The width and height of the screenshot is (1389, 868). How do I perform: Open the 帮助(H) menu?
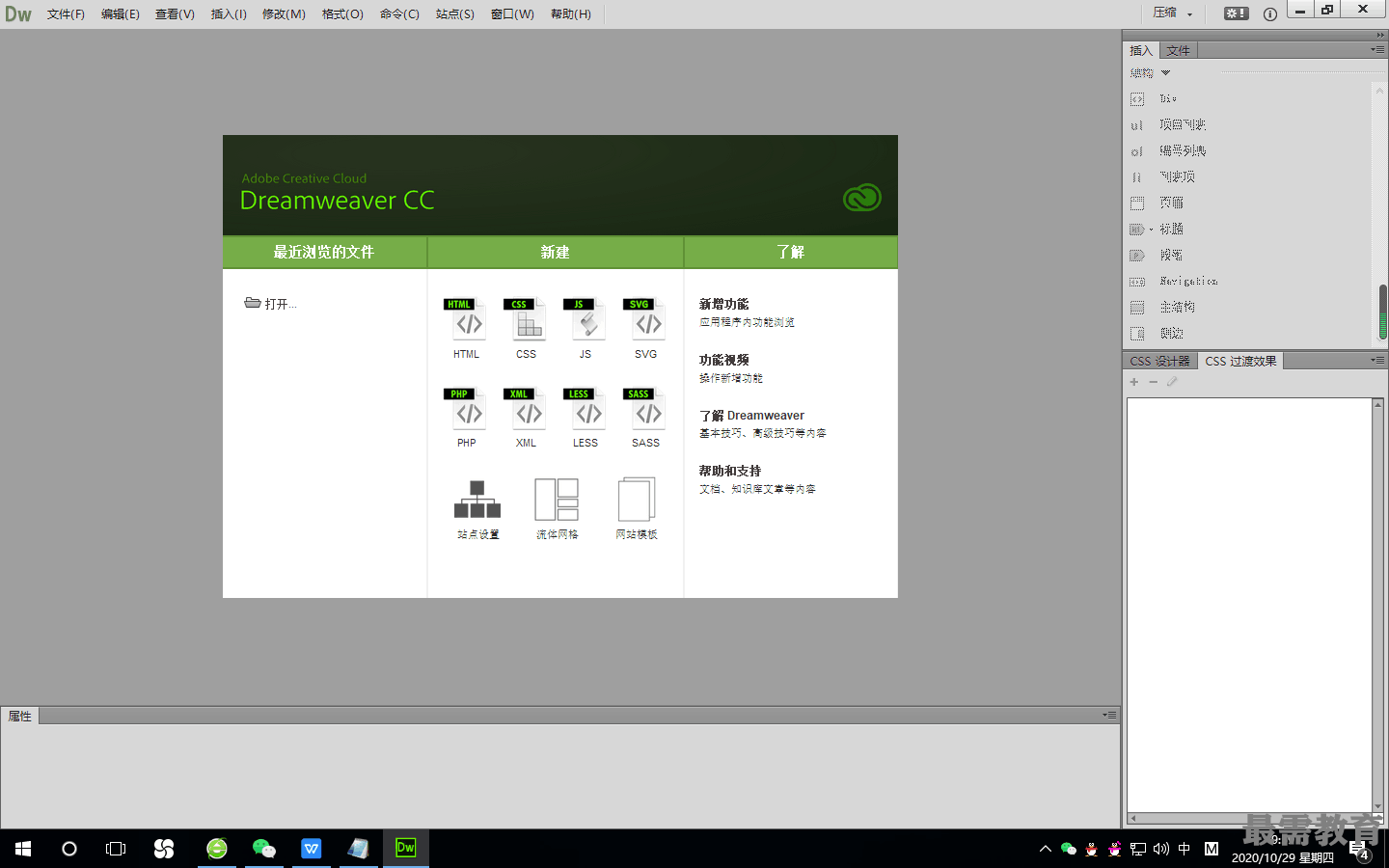click(x=571, y=14)
